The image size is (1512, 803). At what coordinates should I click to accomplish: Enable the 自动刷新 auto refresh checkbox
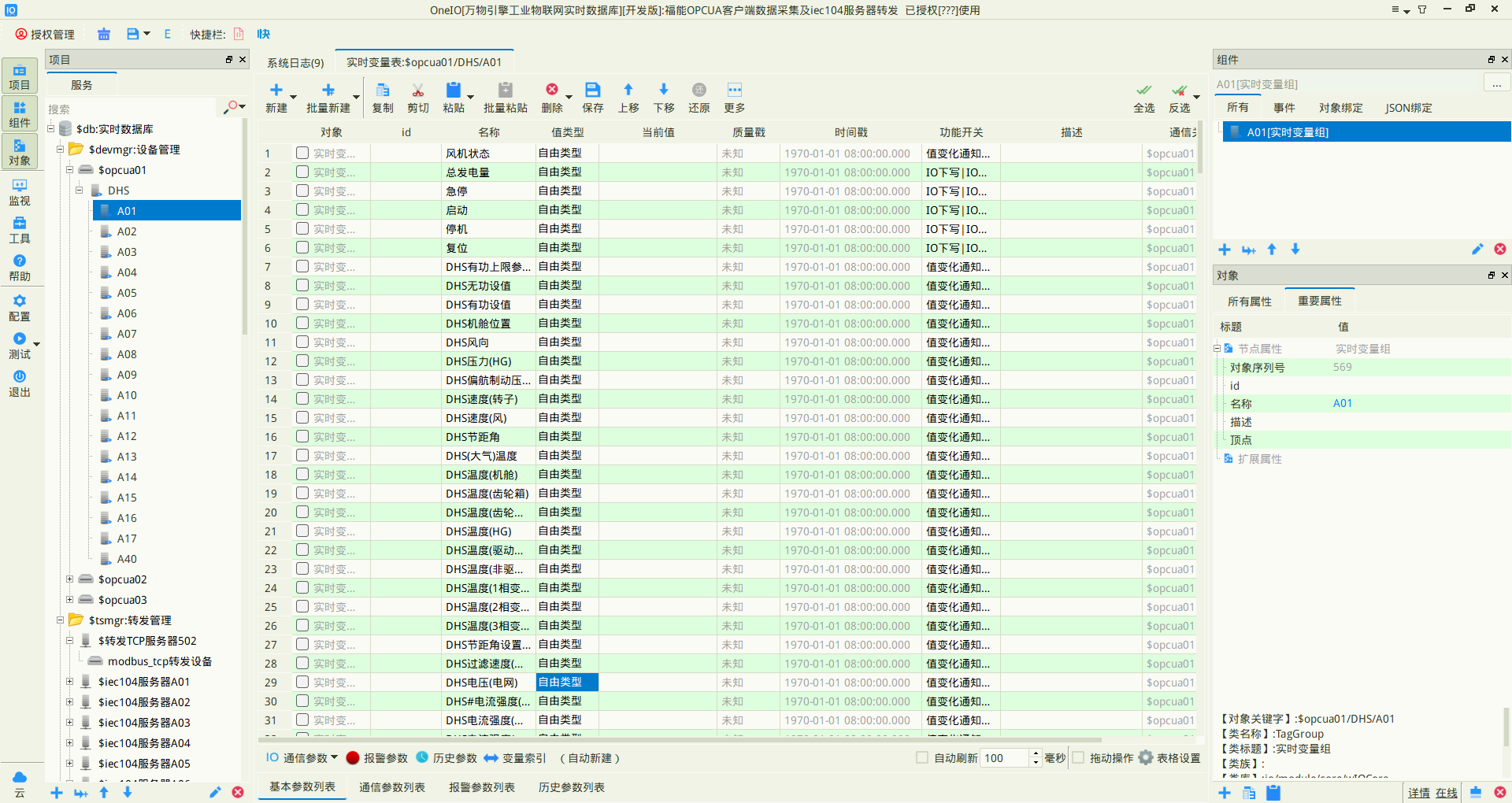pyautogui.click(x=922, y=757)
